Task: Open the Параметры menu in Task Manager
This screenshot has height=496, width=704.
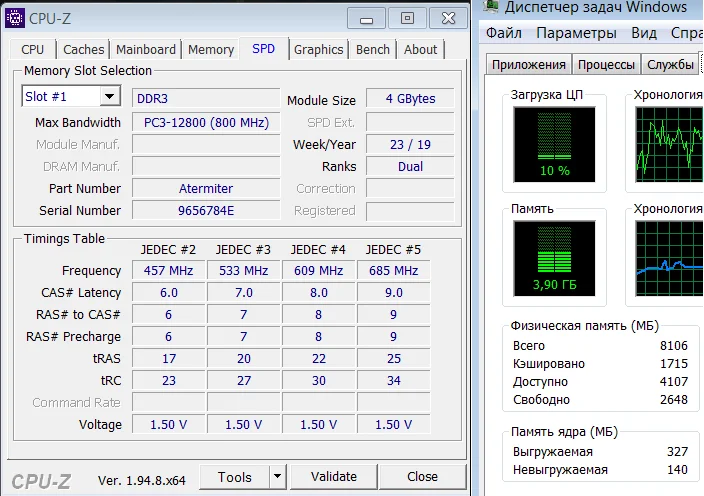Action: click(x=576, y=33)
